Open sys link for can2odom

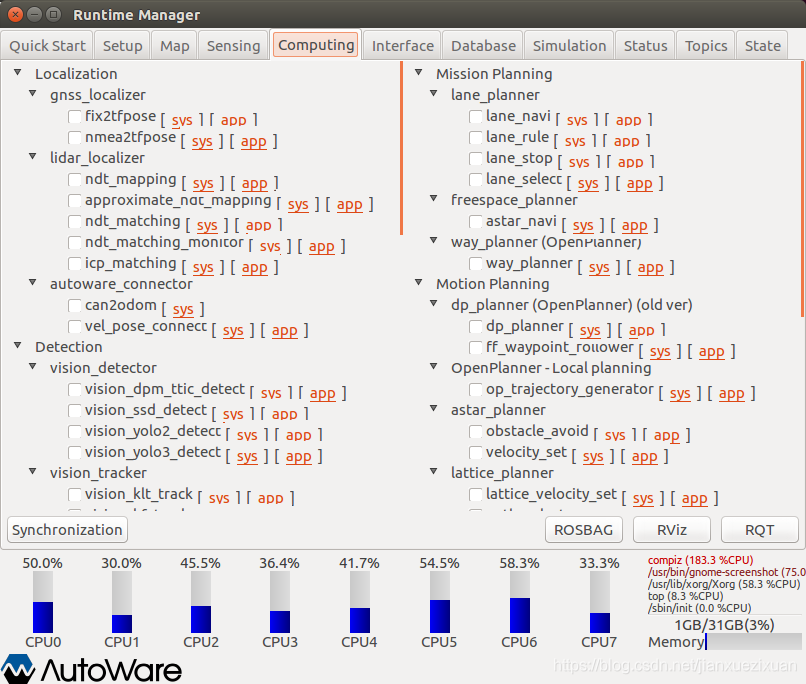[x=182, y=310]
